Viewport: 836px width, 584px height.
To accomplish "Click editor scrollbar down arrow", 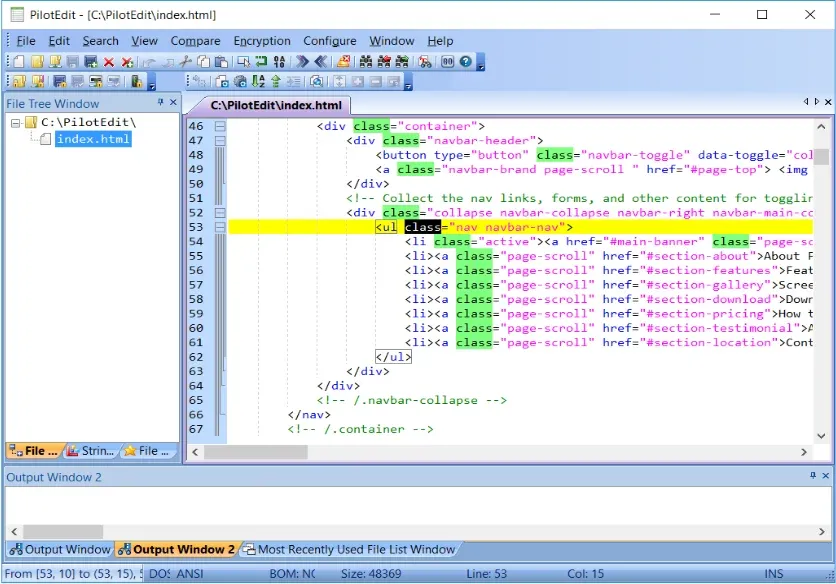I will click(x=822, y=436).
